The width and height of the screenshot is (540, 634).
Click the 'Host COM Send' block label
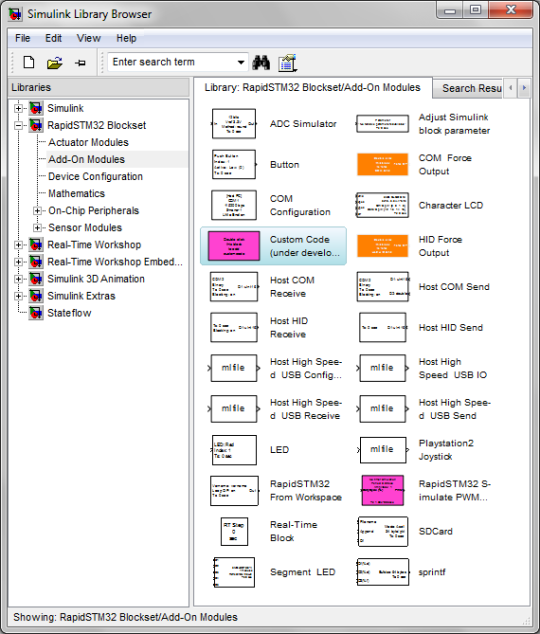[x=454, y=287]
